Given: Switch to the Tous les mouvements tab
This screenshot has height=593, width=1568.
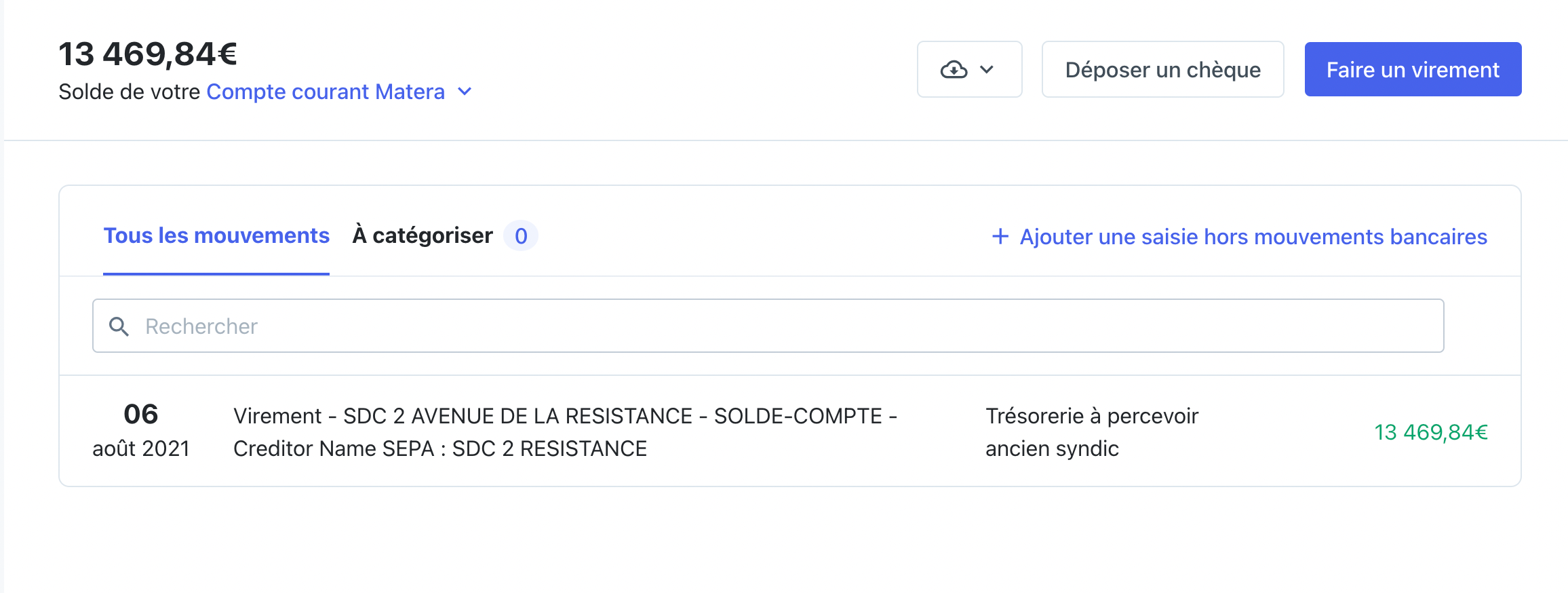Looking at the screenshot, I should tap(216, 236).
